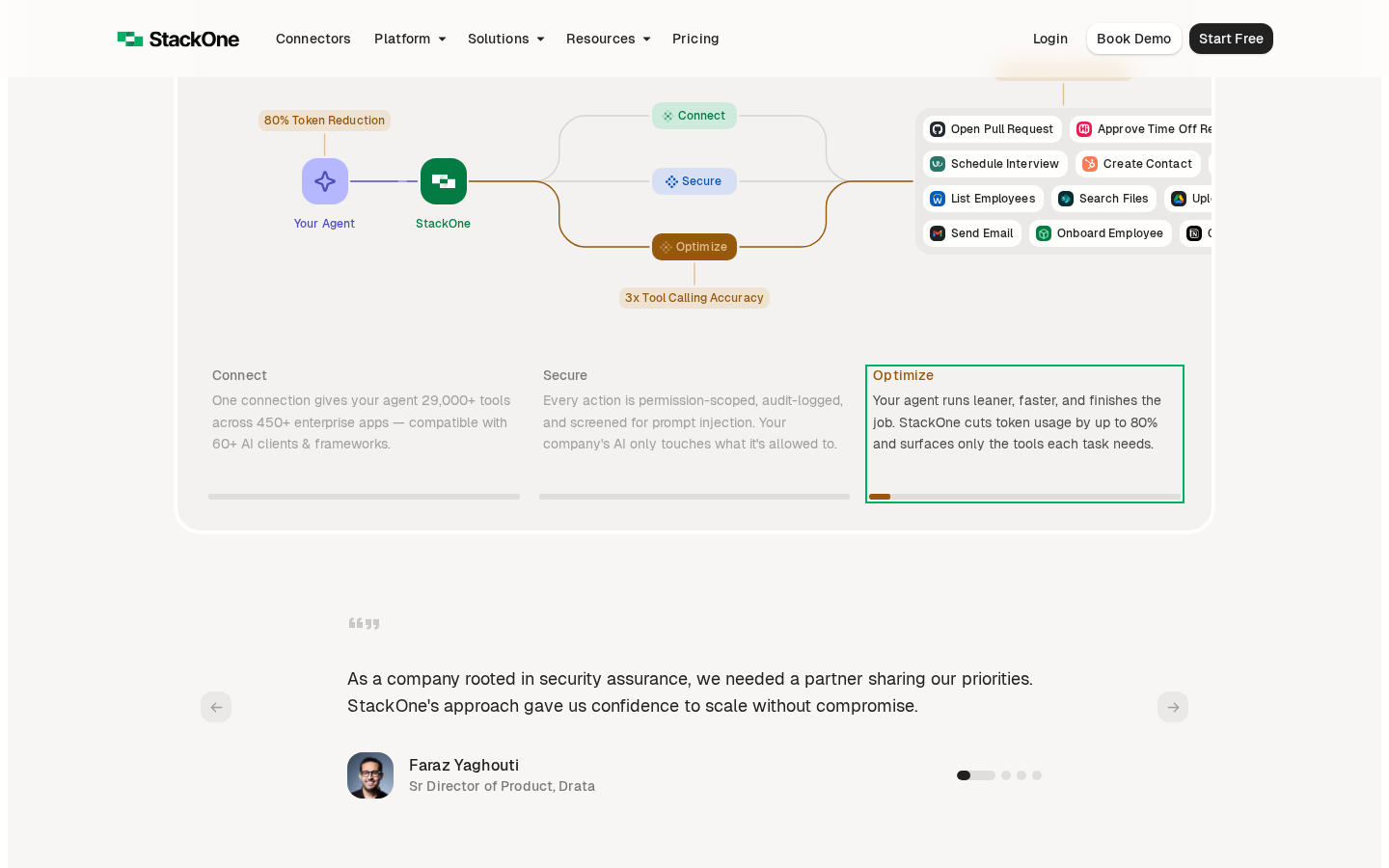The height and width of the screenshot is (868, 1389).
Task: Click the Secure tab progress bar
Action: [694, 497]
